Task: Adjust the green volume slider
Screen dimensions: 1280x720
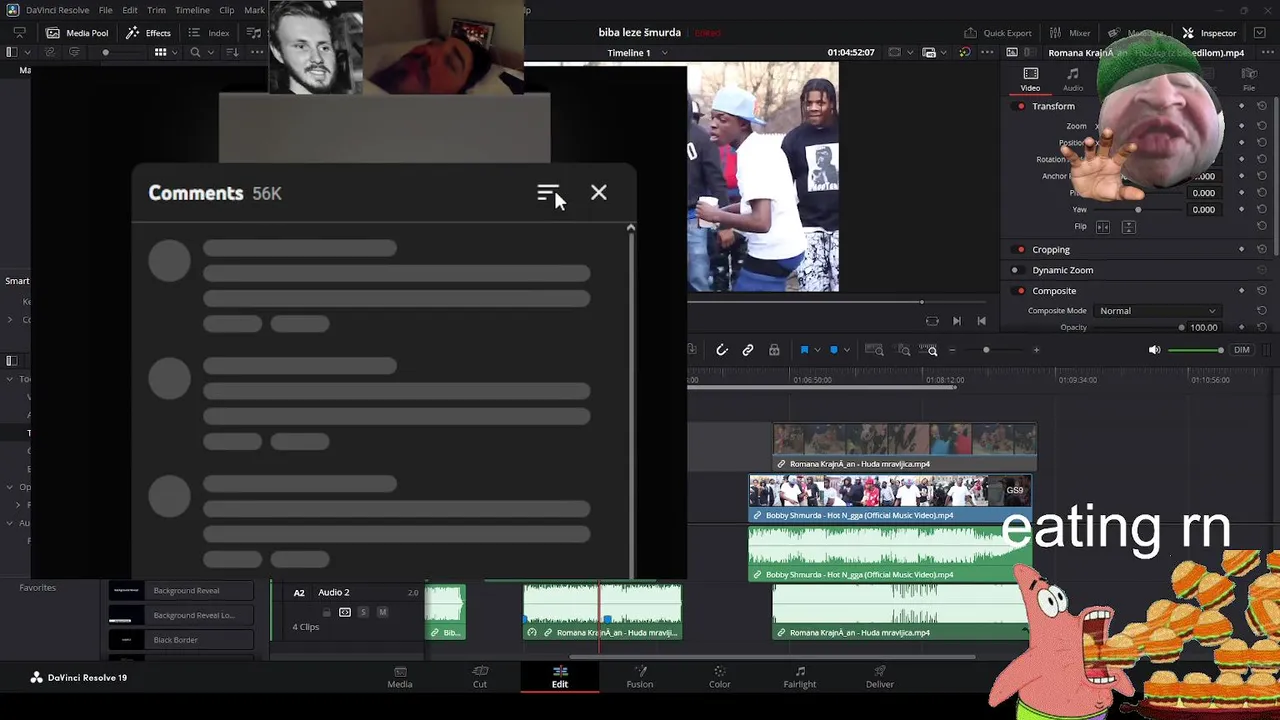Action: [x=1195, y=350]
